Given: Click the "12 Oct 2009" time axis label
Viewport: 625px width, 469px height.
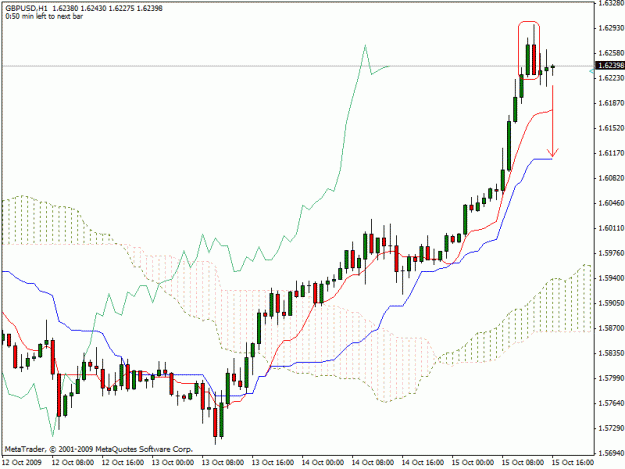Looking at the screenshot, I should 22,463.
